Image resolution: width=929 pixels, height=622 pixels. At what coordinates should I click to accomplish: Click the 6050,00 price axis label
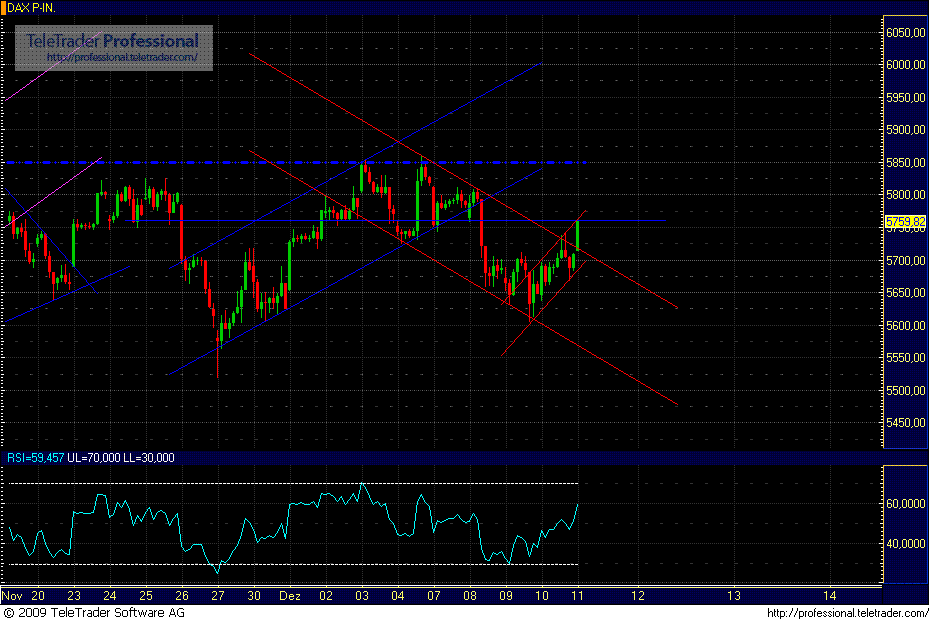[905, 33]
